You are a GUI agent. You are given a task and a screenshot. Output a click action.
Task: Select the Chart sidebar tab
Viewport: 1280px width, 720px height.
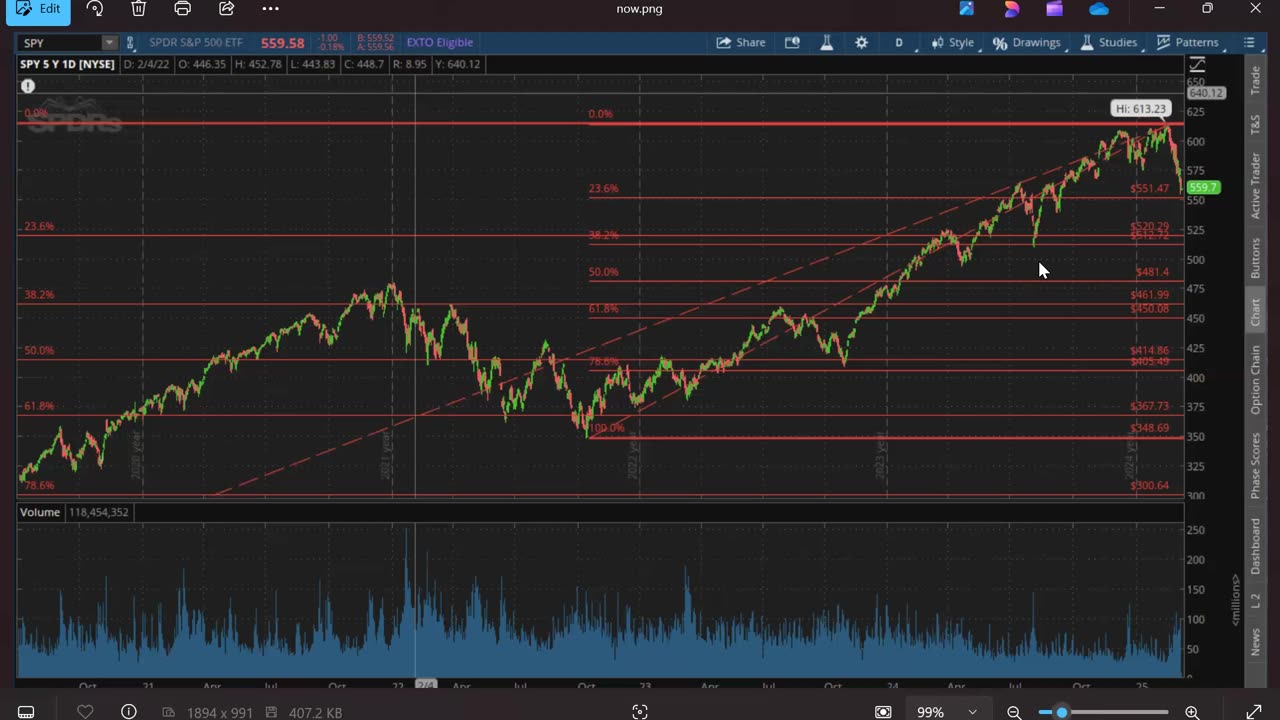[x=1256, y=313]
